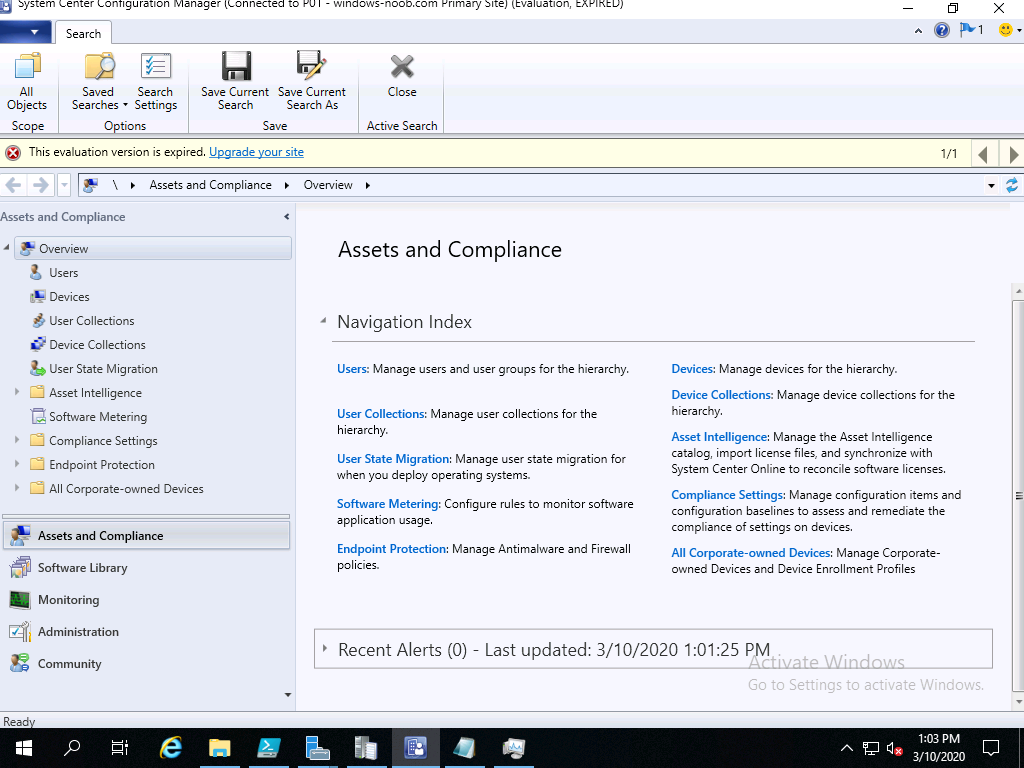The image size is (1024, 768).
Task: Click the vertical scrollbar of the overview pane
Action: pyautogui.click(x=1017, y=496)
